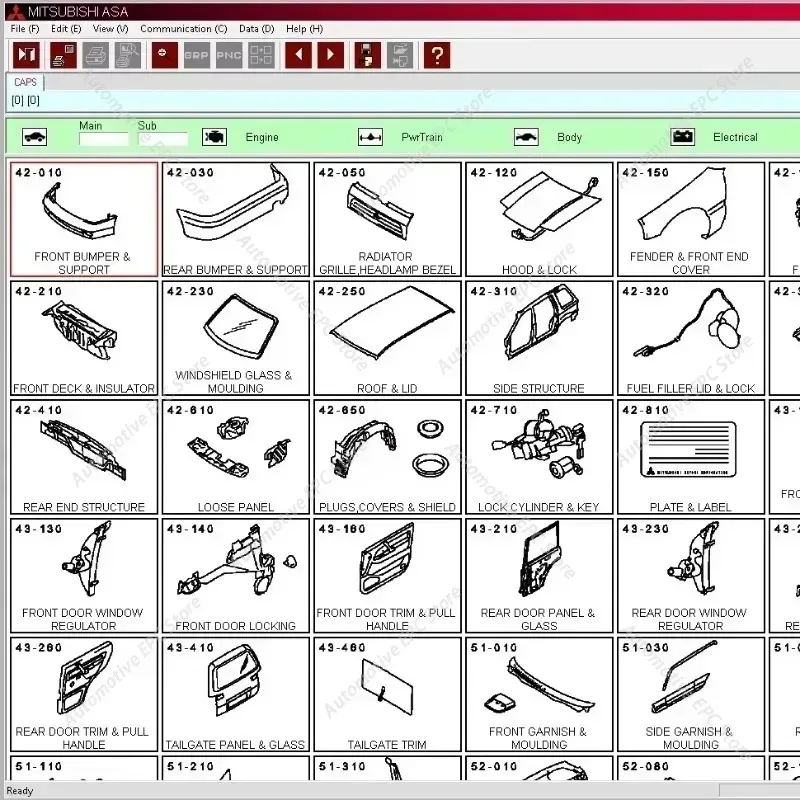Open 43-230 Rear Door Window Regulator
Viewport: 800px width, 800px height.
(691, 576)
